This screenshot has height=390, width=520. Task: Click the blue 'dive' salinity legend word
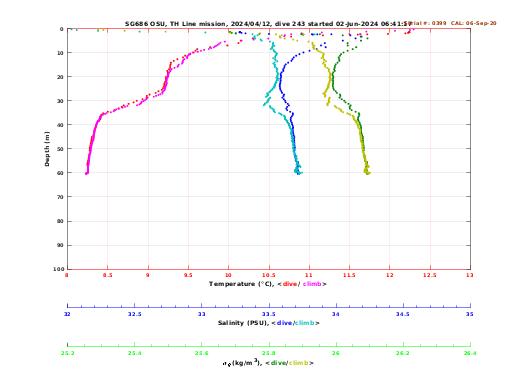(284, 323)
